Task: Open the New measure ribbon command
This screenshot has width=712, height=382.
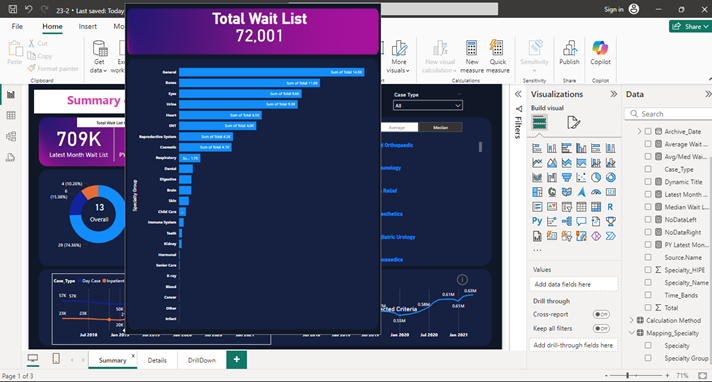Action: 472,56
